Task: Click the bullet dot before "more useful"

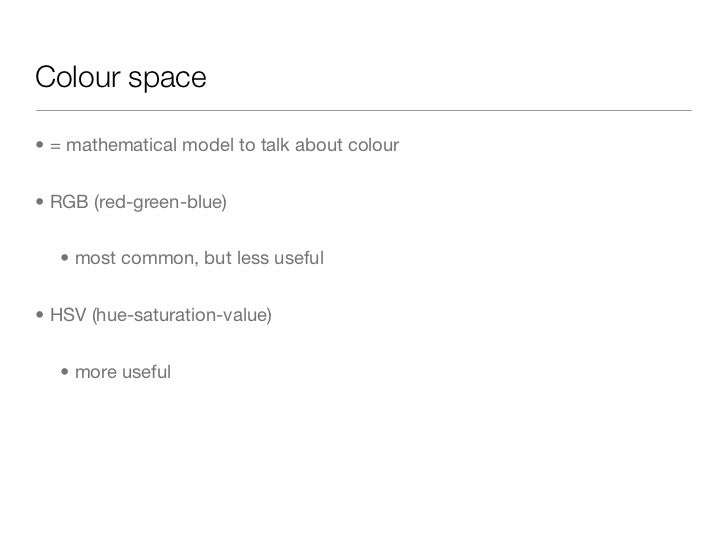Action: click(65, 372)
